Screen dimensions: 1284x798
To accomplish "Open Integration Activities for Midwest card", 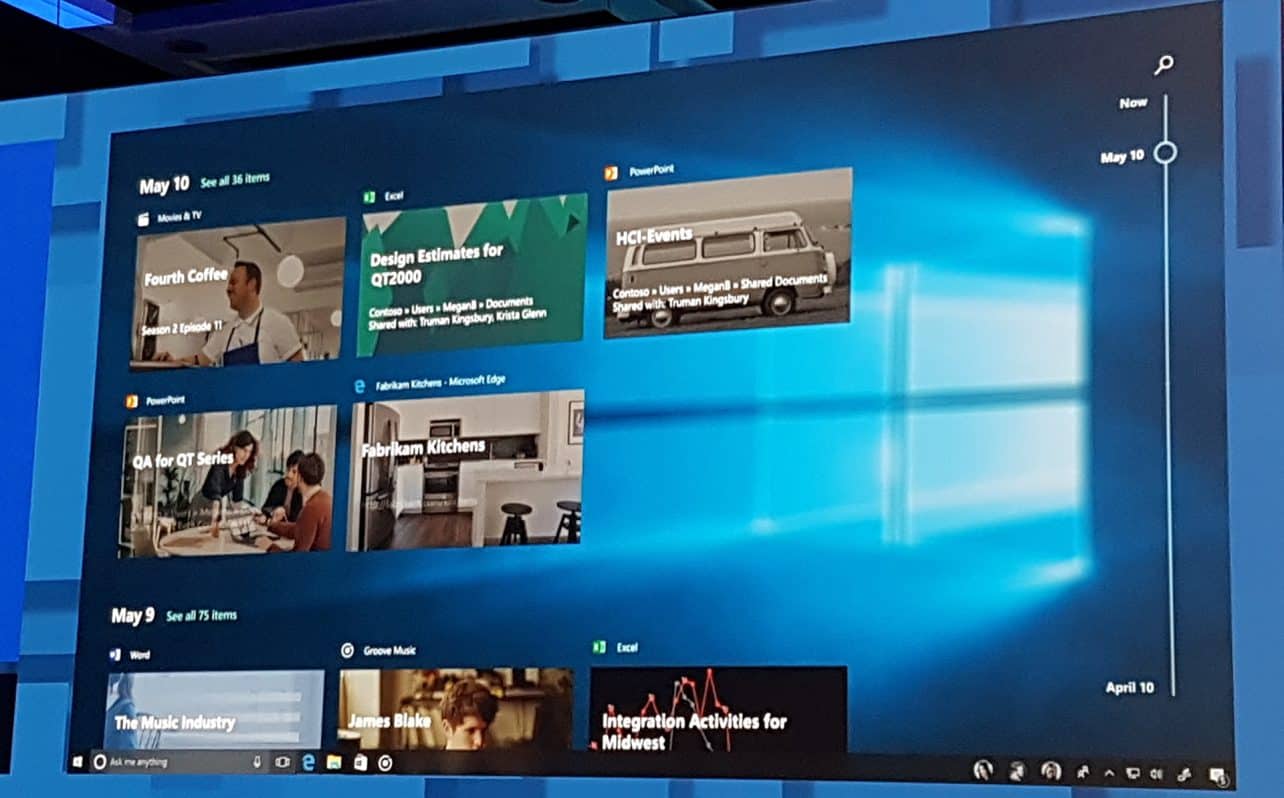I will coord(718,709).
